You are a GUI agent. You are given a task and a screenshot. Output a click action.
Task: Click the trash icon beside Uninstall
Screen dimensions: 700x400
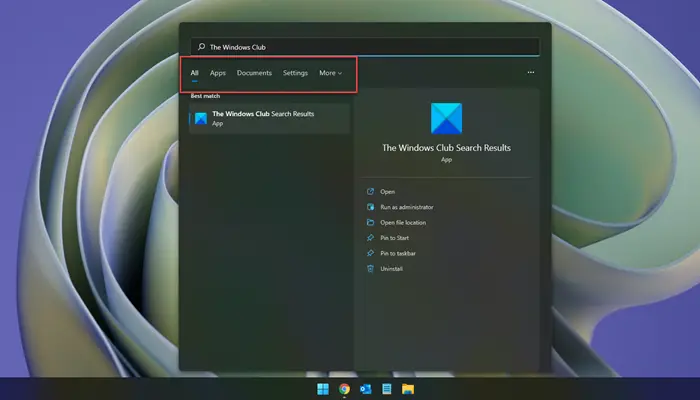(370, 269)
